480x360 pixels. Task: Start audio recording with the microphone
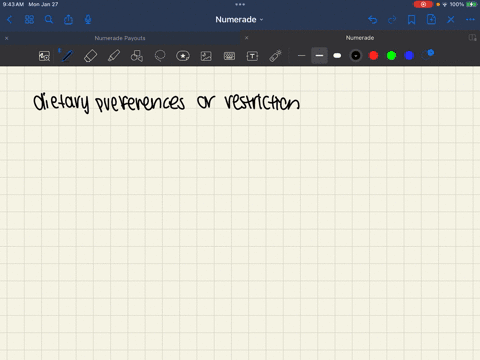(88, 20)
